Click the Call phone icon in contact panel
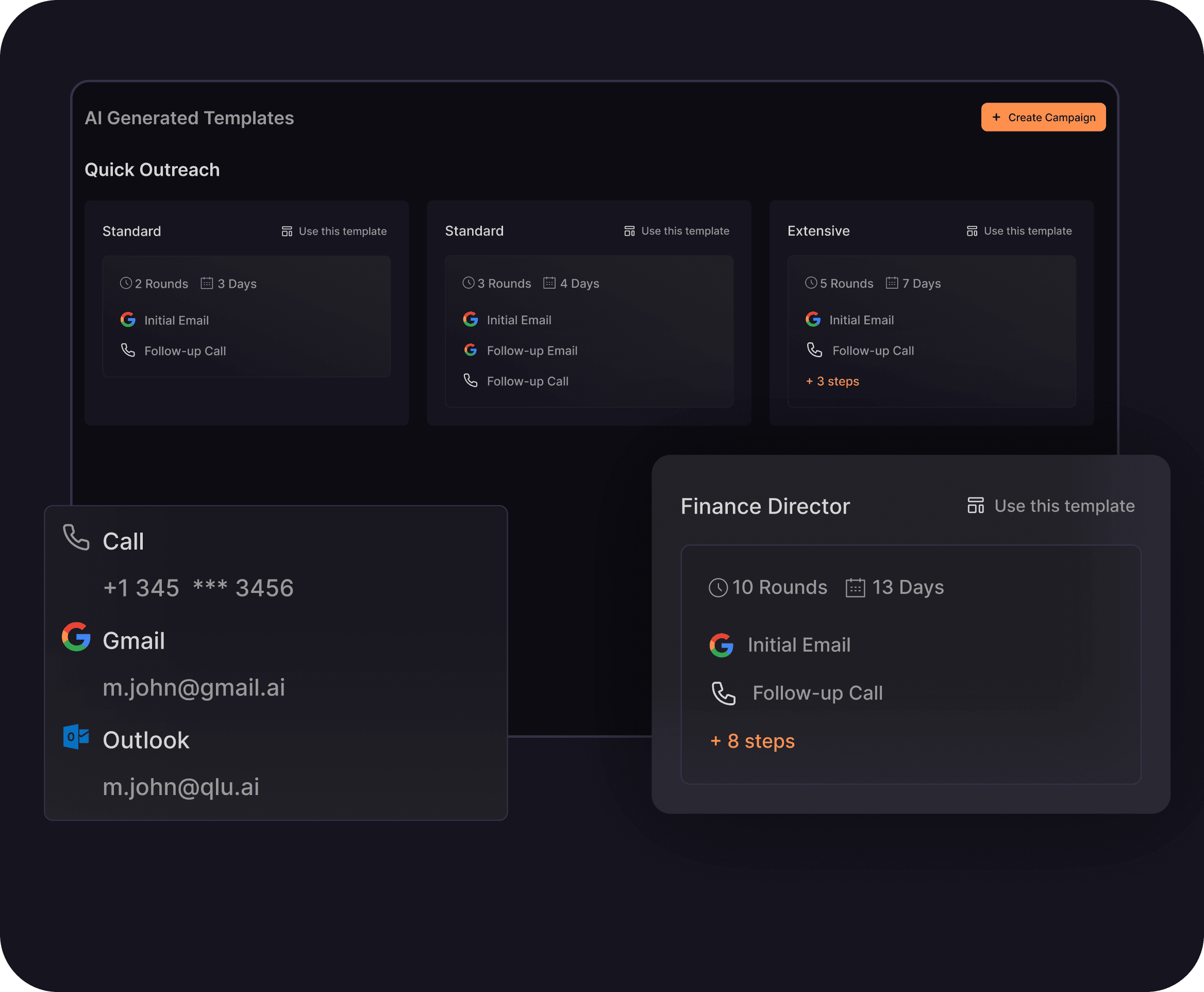The height and width of the screenshot is (992, 1204). (76, 538)
